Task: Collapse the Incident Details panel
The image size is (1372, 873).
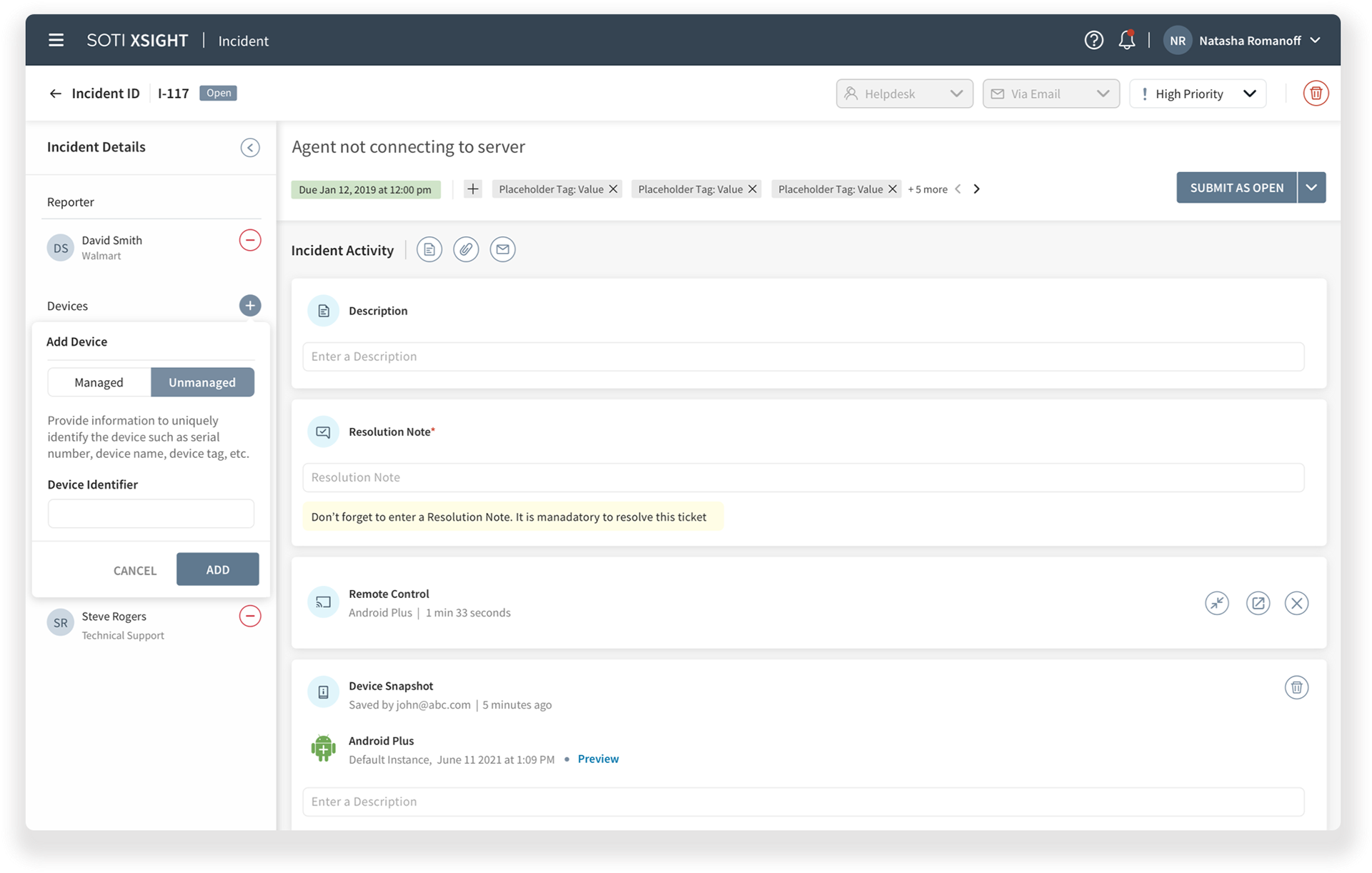Action: point(250,147)
